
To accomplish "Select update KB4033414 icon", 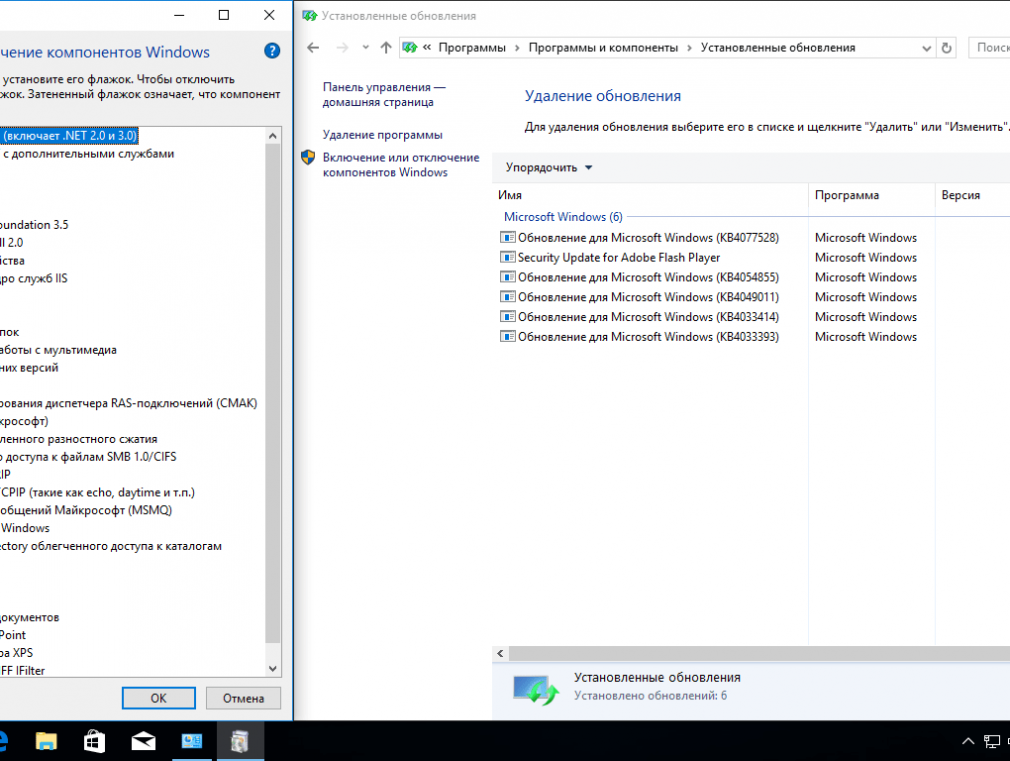I will pyautogui.click(x=508, y=317).
